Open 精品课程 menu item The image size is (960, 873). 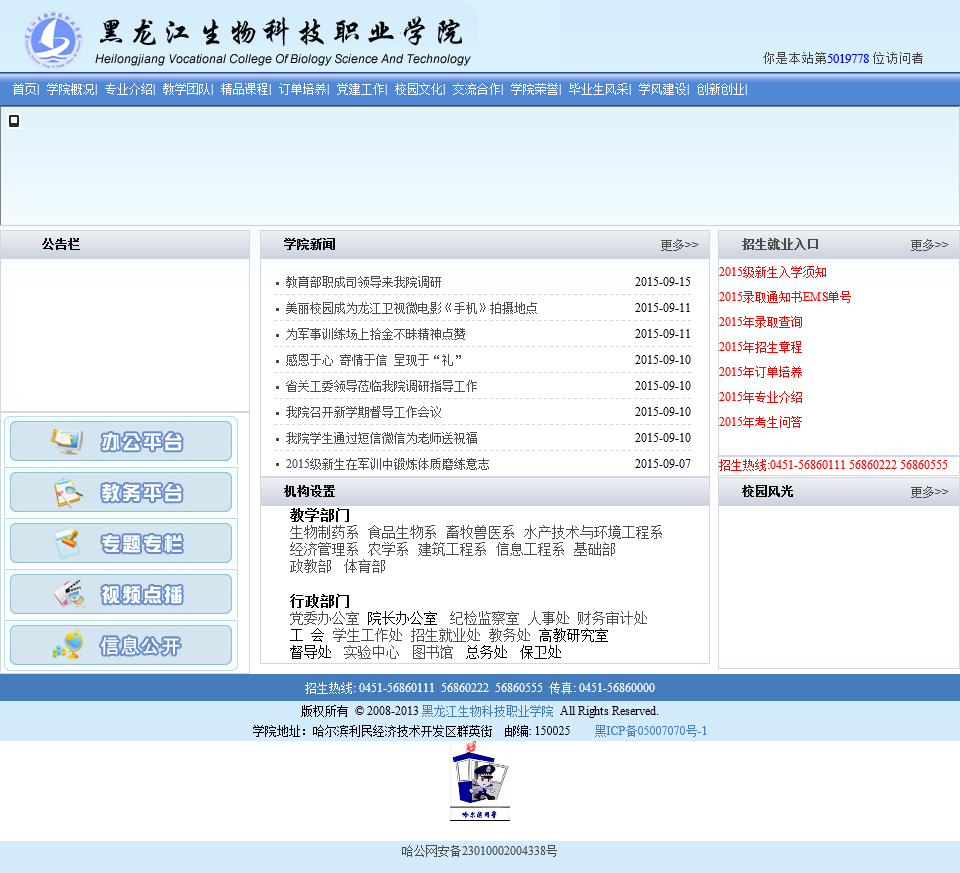point(245,89)
